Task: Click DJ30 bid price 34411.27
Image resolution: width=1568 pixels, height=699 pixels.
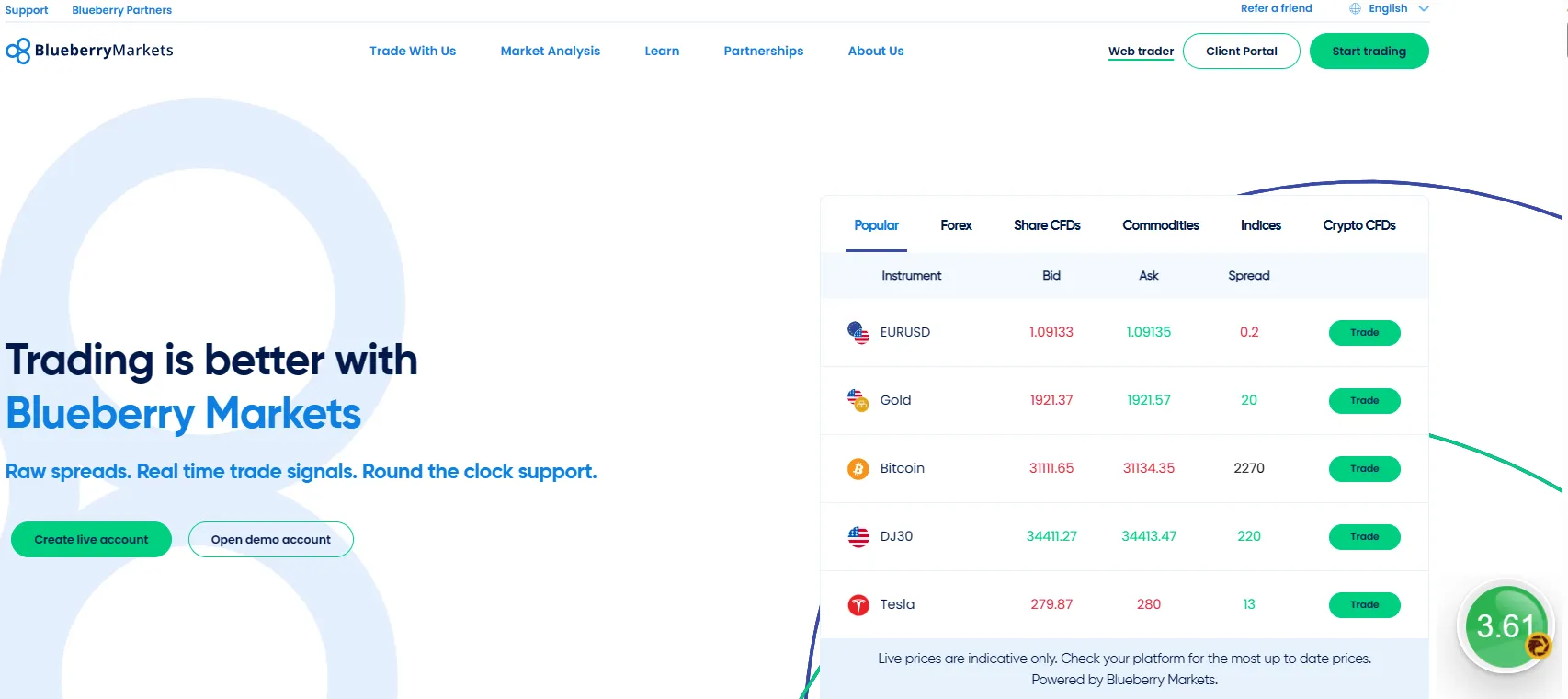Action: (1051, 536)
